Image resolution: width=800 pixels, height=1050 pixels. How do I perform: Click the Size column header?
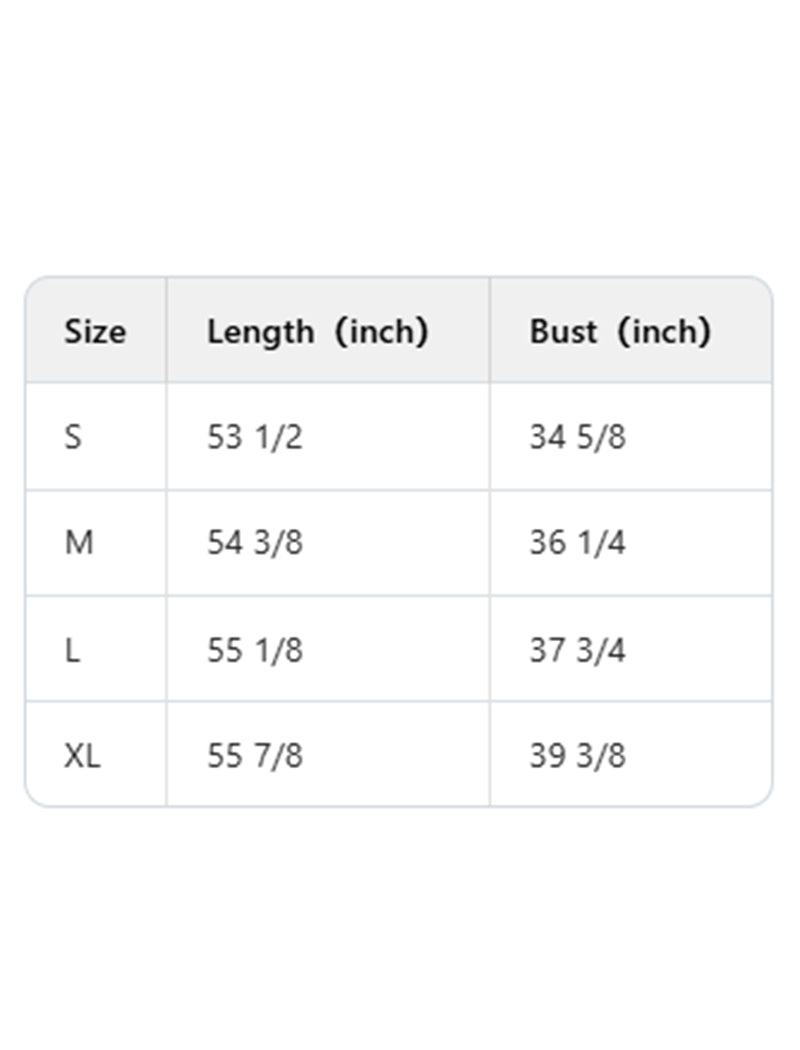[95, 331]
